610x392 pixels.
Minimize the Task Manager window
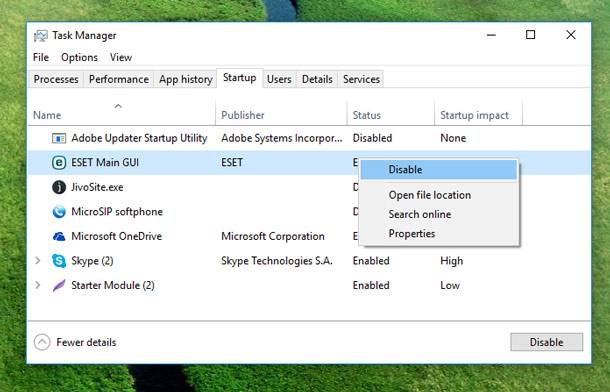point(491,35)
